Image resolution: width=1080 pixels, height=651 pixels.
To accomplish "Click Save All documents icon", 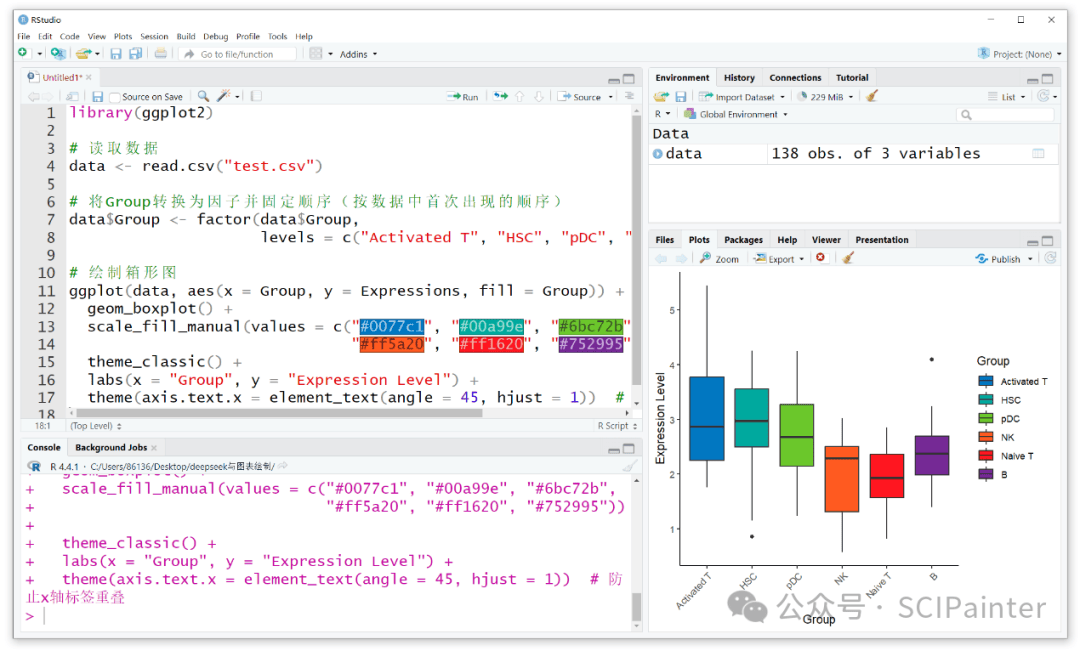I will pos(136,54).
